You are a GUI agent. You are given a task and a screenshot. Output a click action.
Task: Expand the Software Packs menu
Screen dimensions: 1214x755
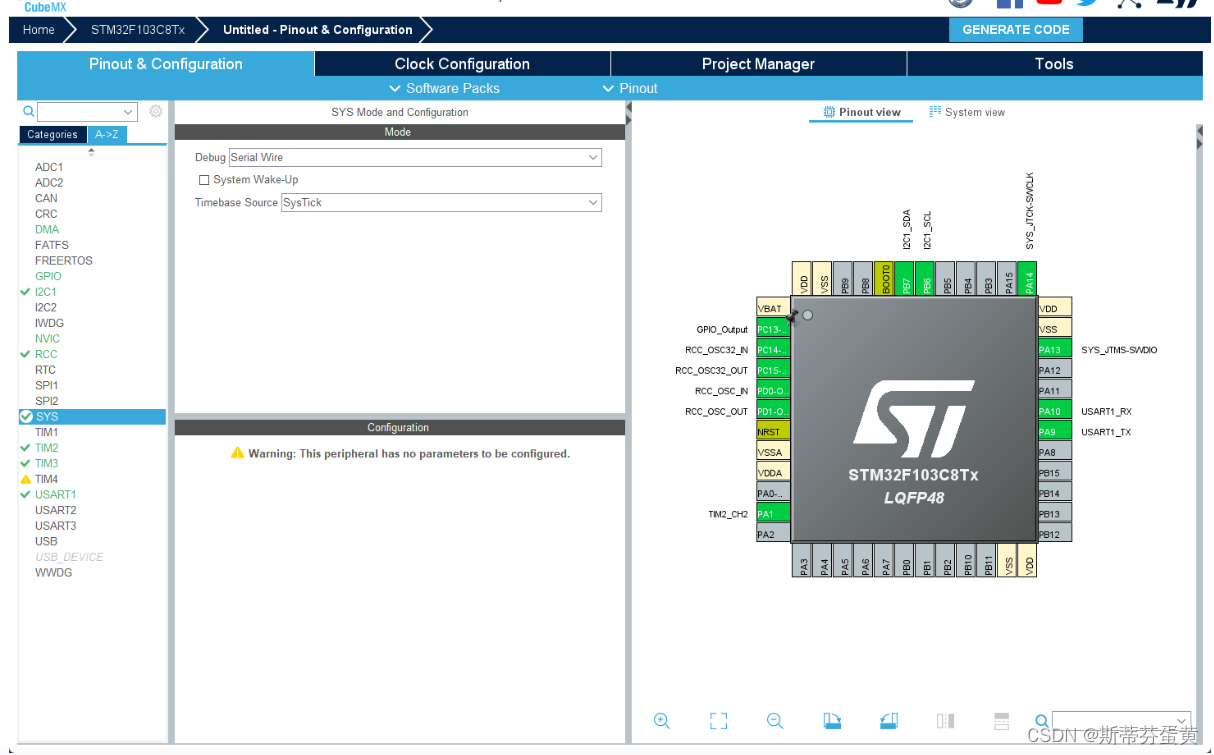pyautogui.click(x=444, y=88)
